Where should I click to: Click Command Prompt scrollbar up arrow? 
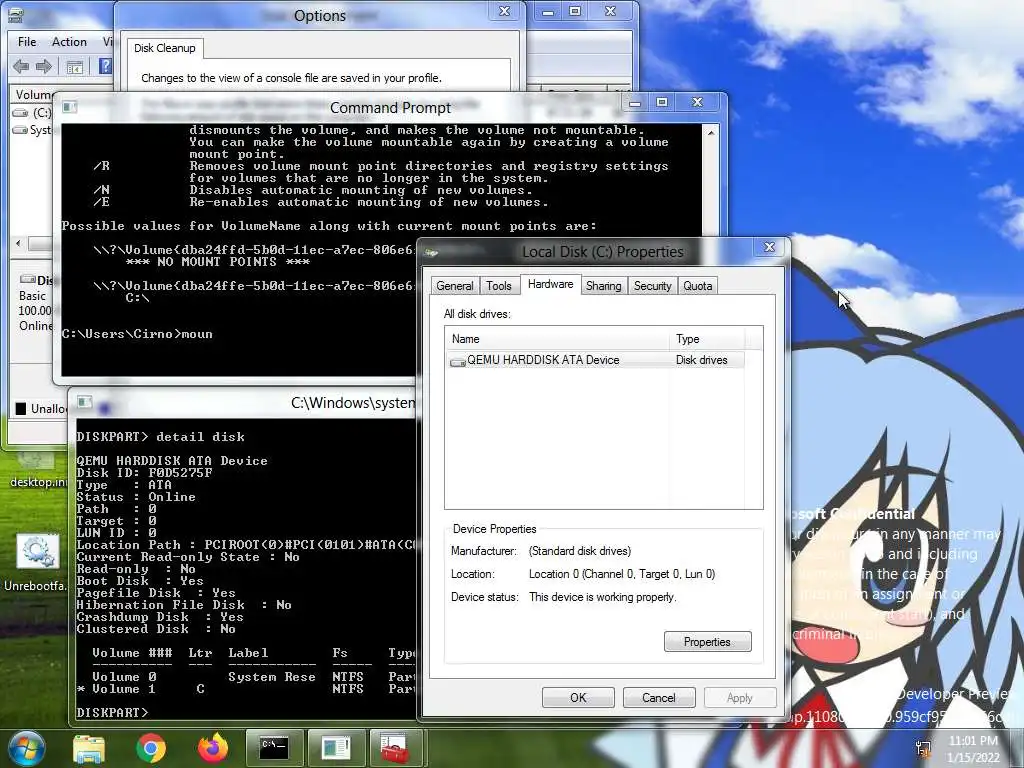point(711,133)
